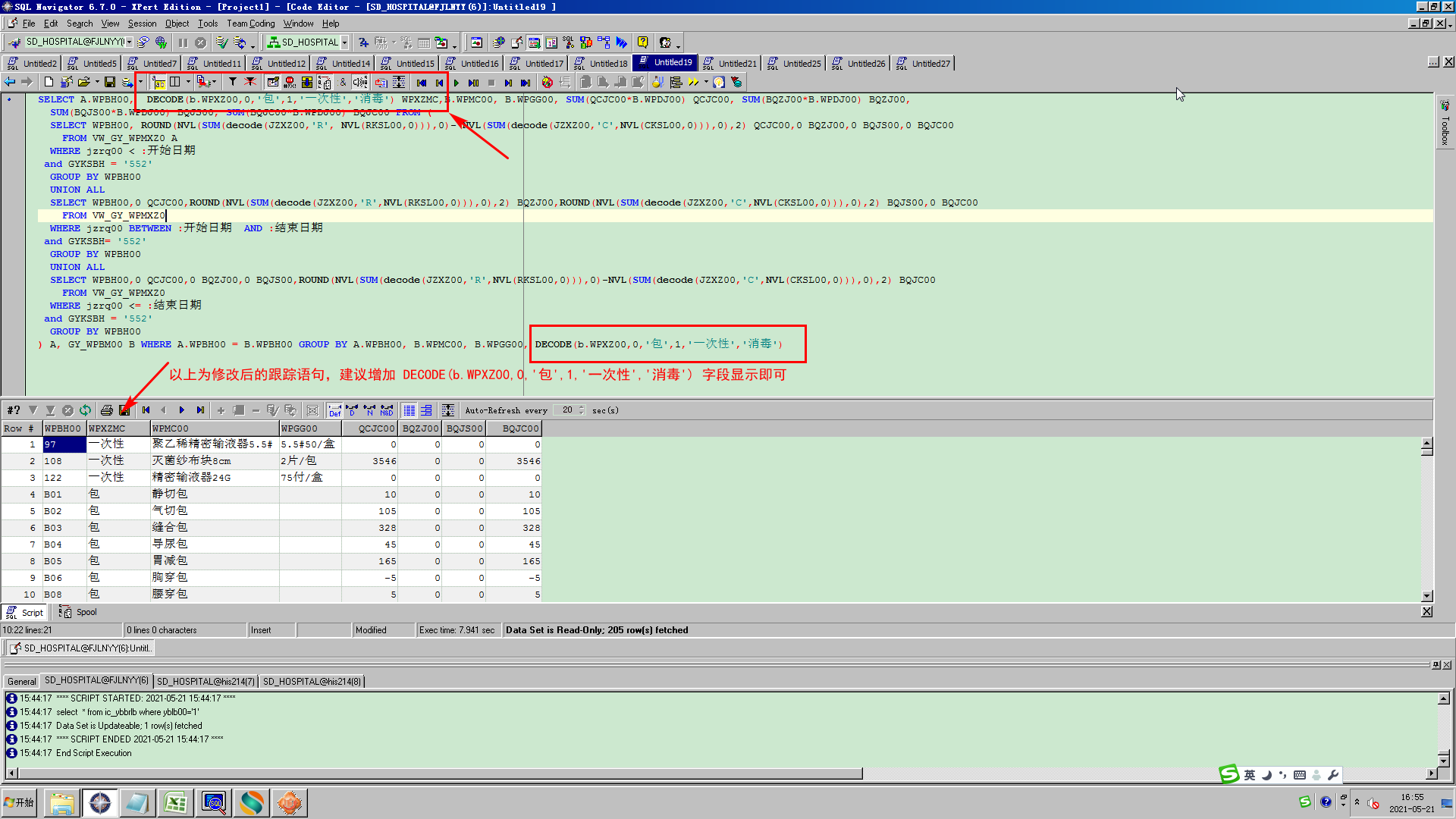Click the Excel icon in the taskbar
Screen dimensions: 1456x819
pos(175,803)
